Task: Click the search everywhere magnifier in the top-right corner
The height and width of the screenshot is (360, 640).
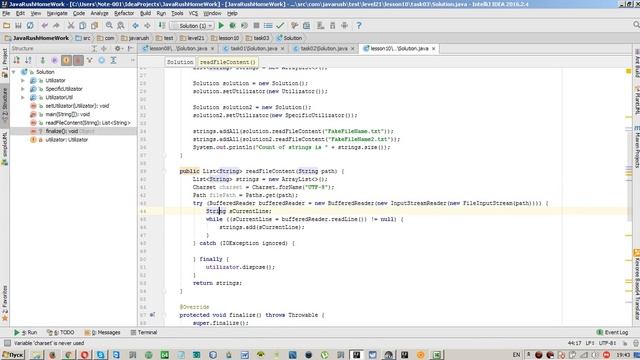Action: [x=636, y=25]
